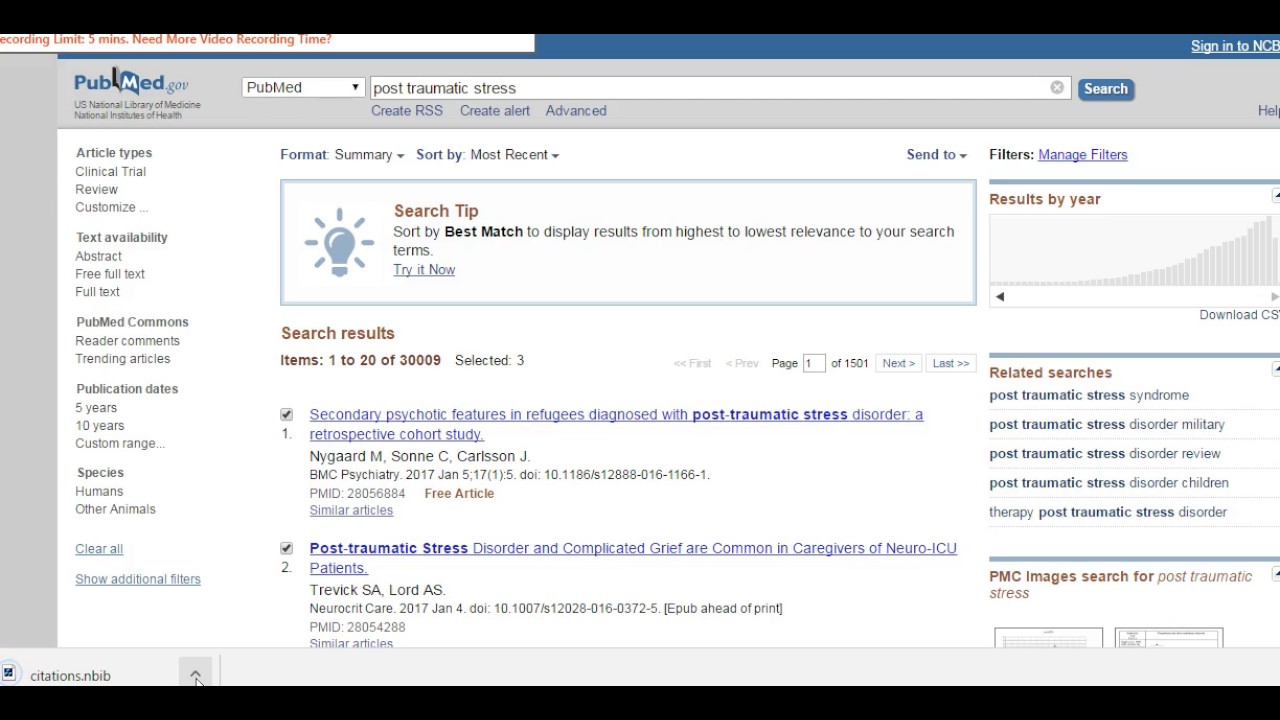The height and width of the screenshot is (720, 1280).
Task: Click related search post traumatic stress syndrome
Action: point(1089,396)
